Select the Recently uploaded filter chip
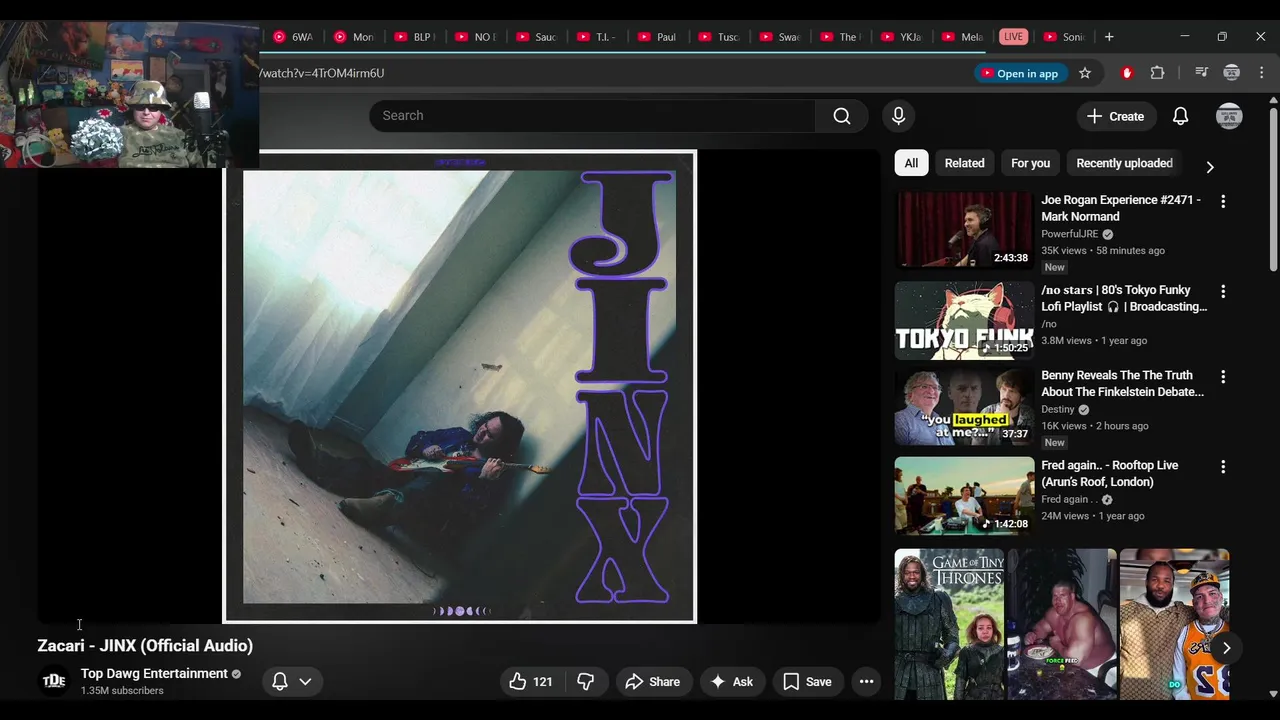Viewport: 1280px width, 720px height. coord(1124,163)
